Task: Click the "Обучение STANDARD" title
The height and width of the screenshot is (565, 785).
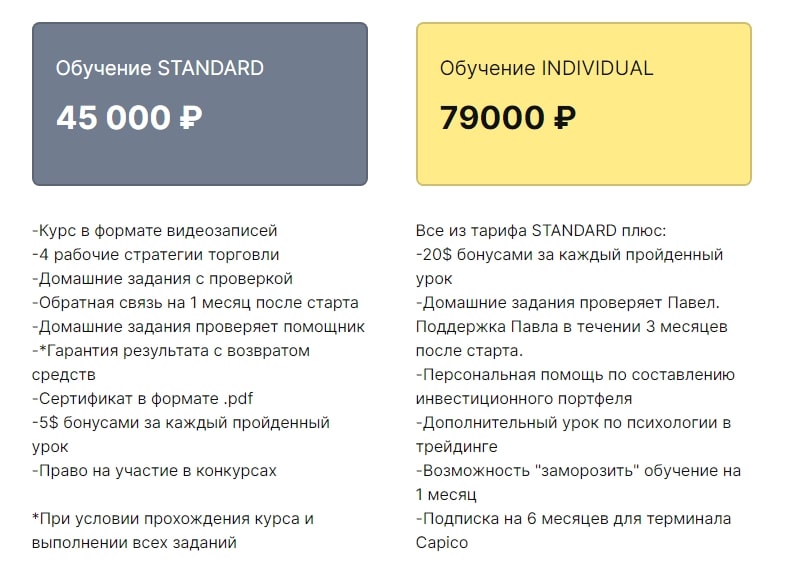Action: coord(160,68)
